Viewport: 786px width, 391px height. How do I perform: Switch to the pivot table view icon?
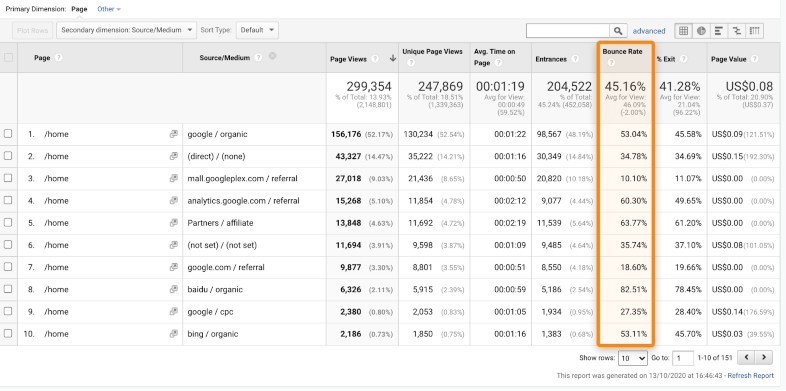tap(754, 31)
